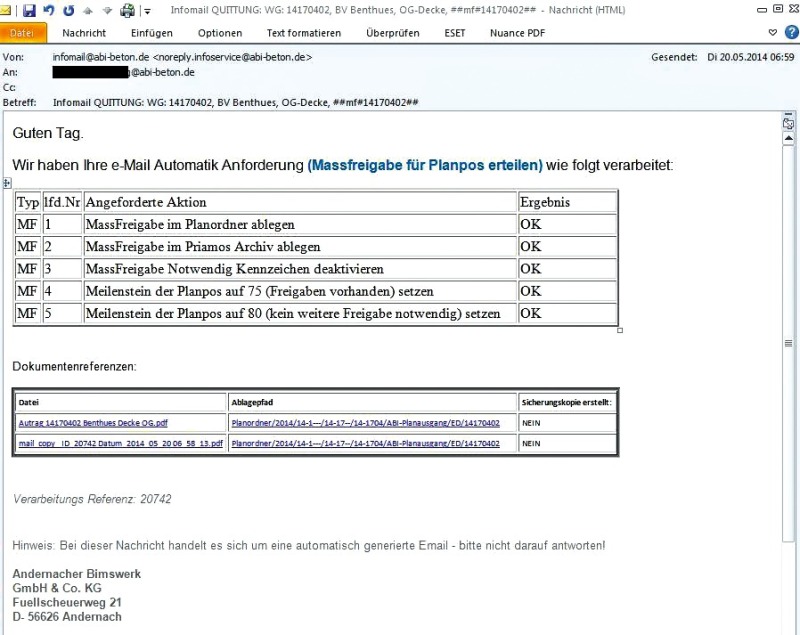The image size is (800, 635).
Task: Click the Guten Tag greeting line
Action: tap(47, 133)
